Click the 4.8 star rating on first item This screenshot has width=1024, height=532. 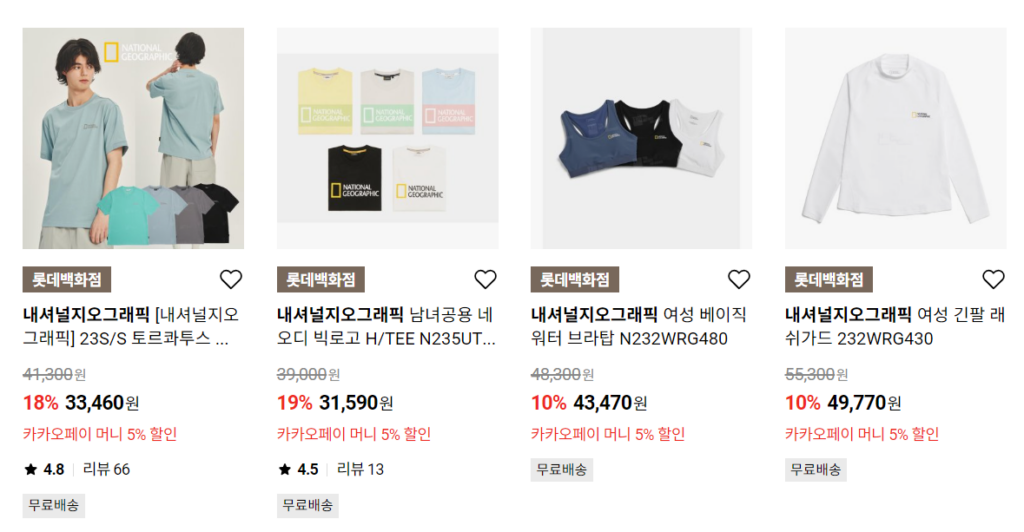(x=44, y=469)
